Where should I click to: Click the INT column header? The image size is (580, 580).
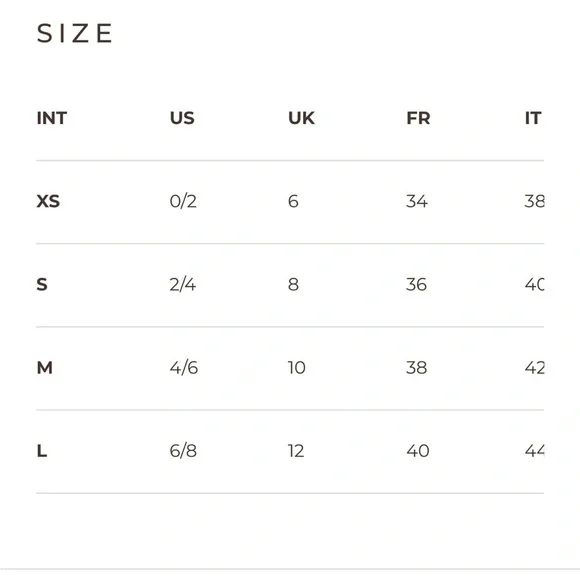tap(52, 118)
